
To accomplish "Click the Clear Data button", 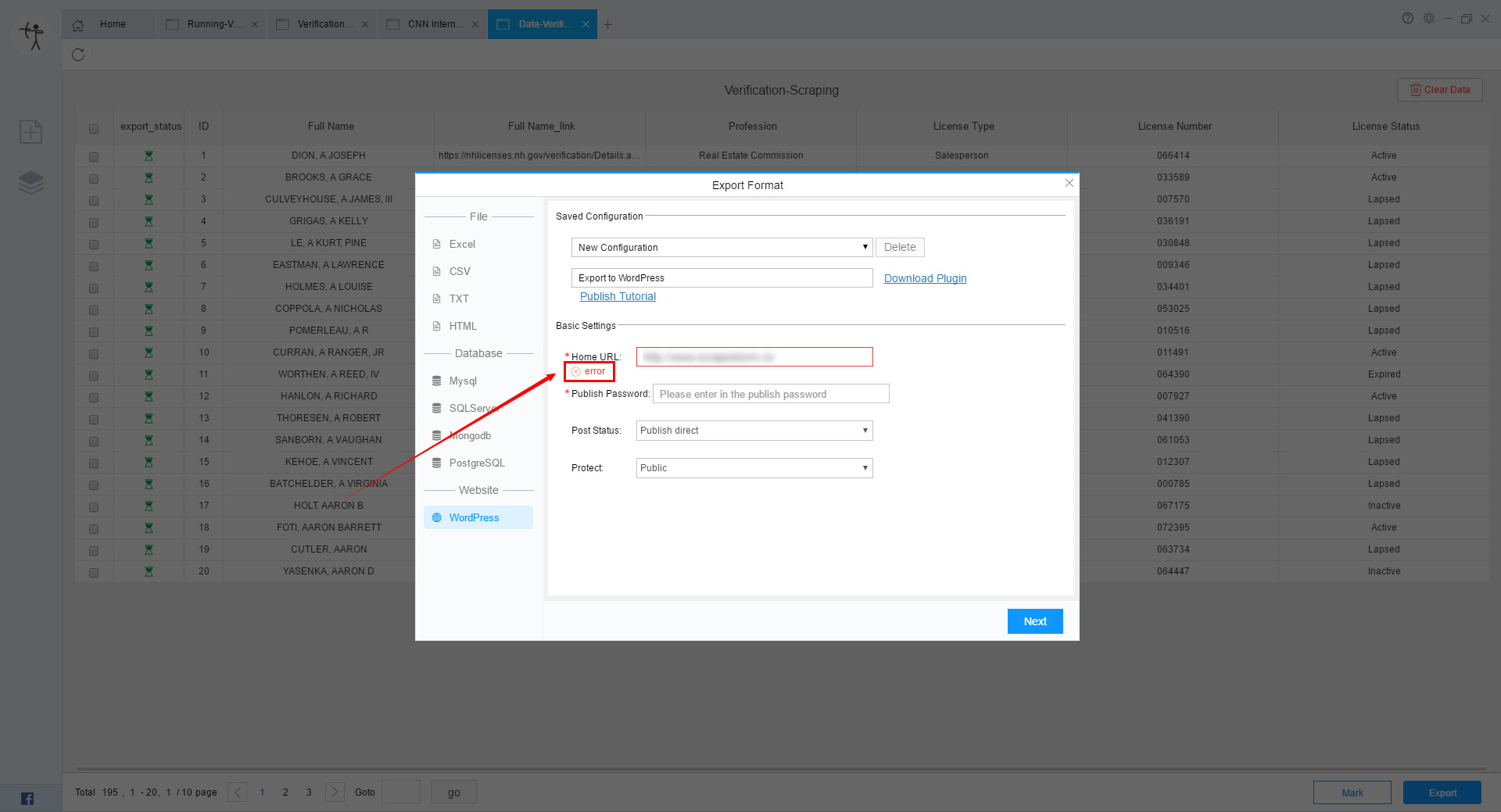I will tap(1440, 90).
